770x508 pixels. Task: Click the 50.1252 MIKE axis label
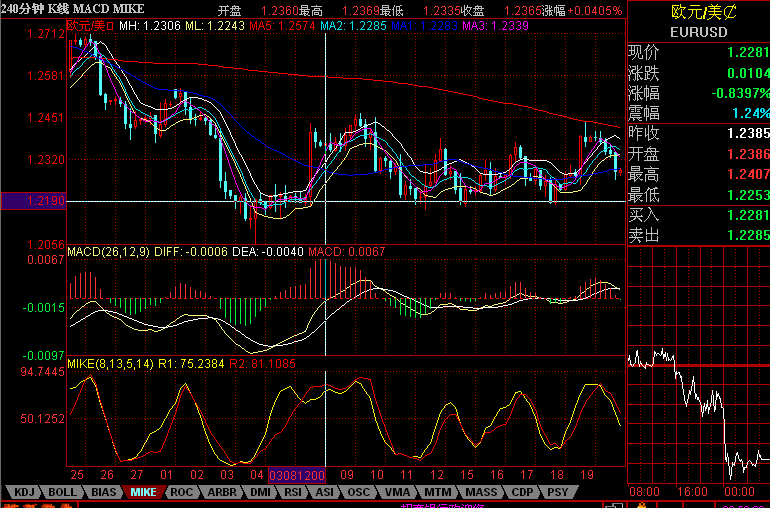tap(42, 419)
